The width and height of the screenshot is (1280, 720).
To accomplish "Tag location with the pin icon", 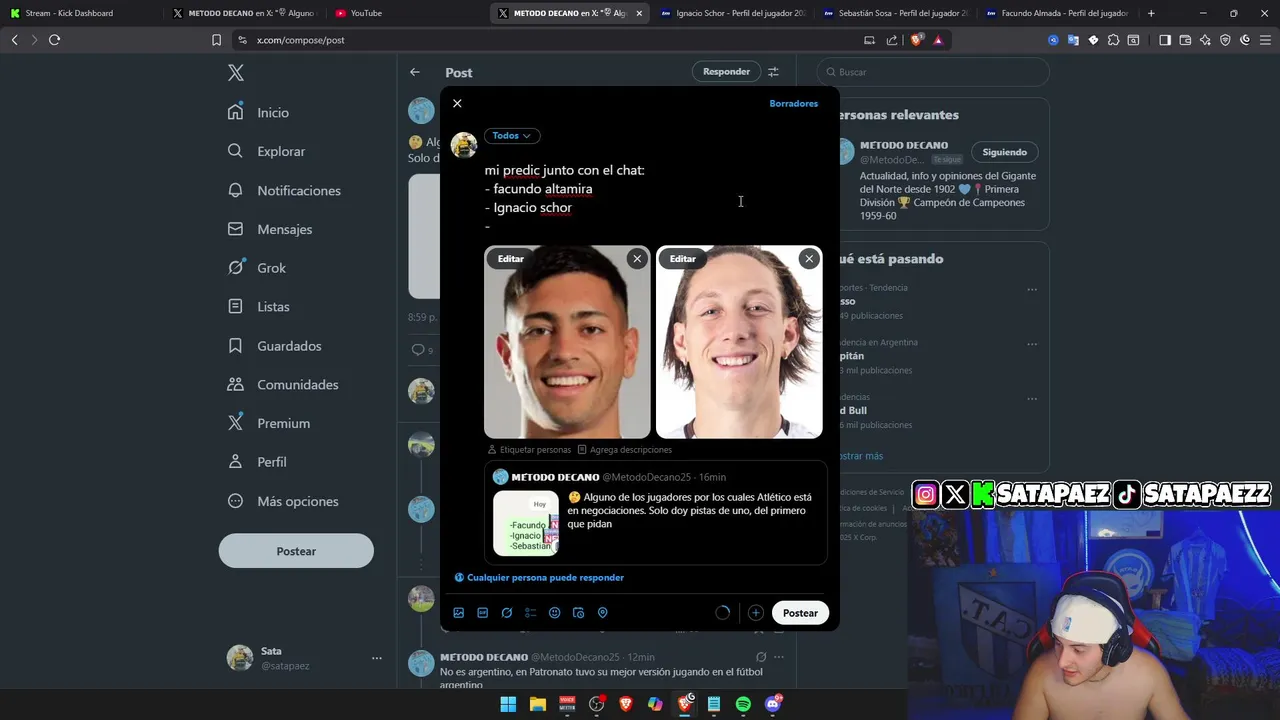I will pos(603,613).
